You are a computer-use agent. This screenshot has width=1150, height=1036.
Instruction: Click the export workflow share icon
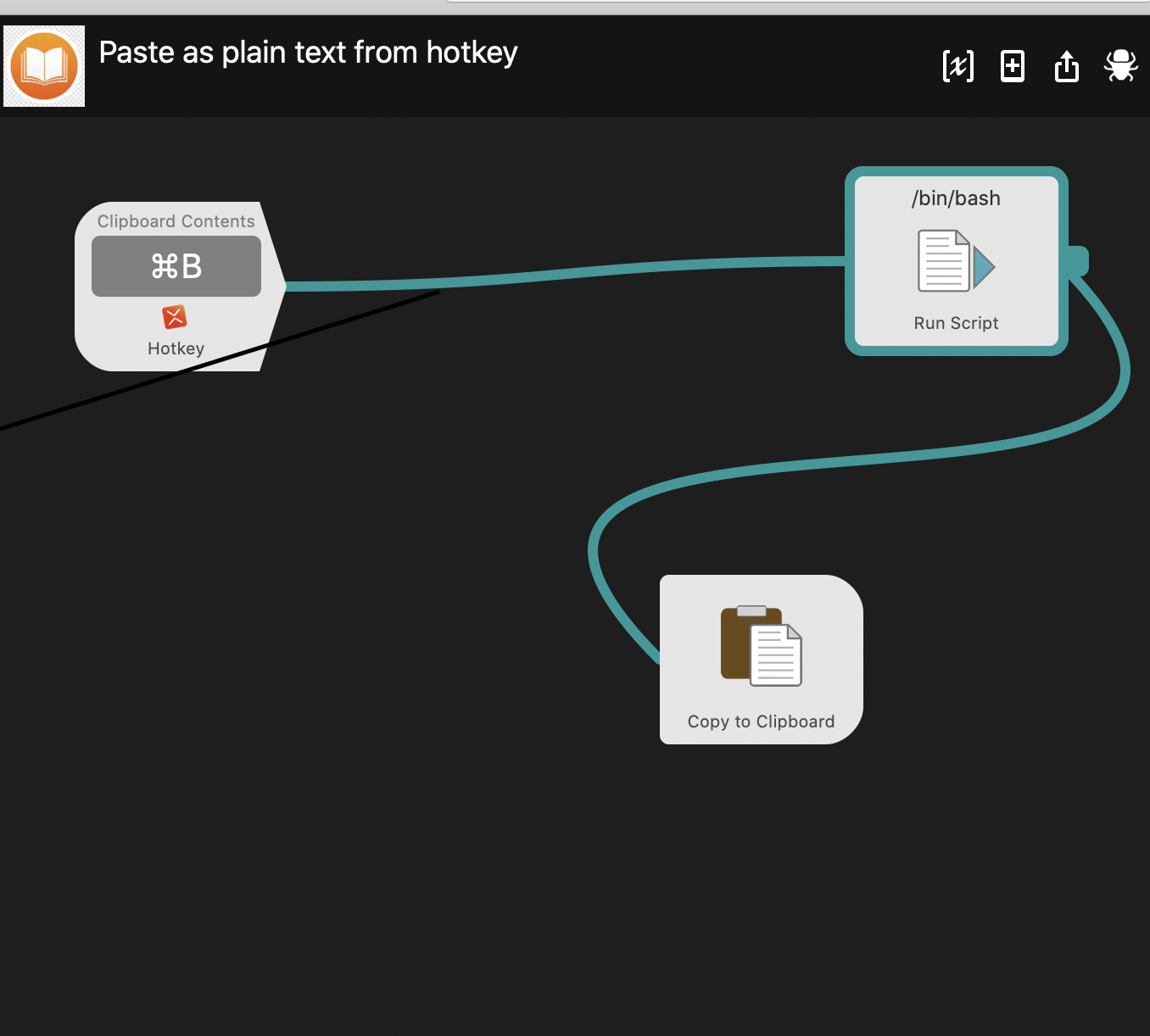click(x=1067, y=66)
